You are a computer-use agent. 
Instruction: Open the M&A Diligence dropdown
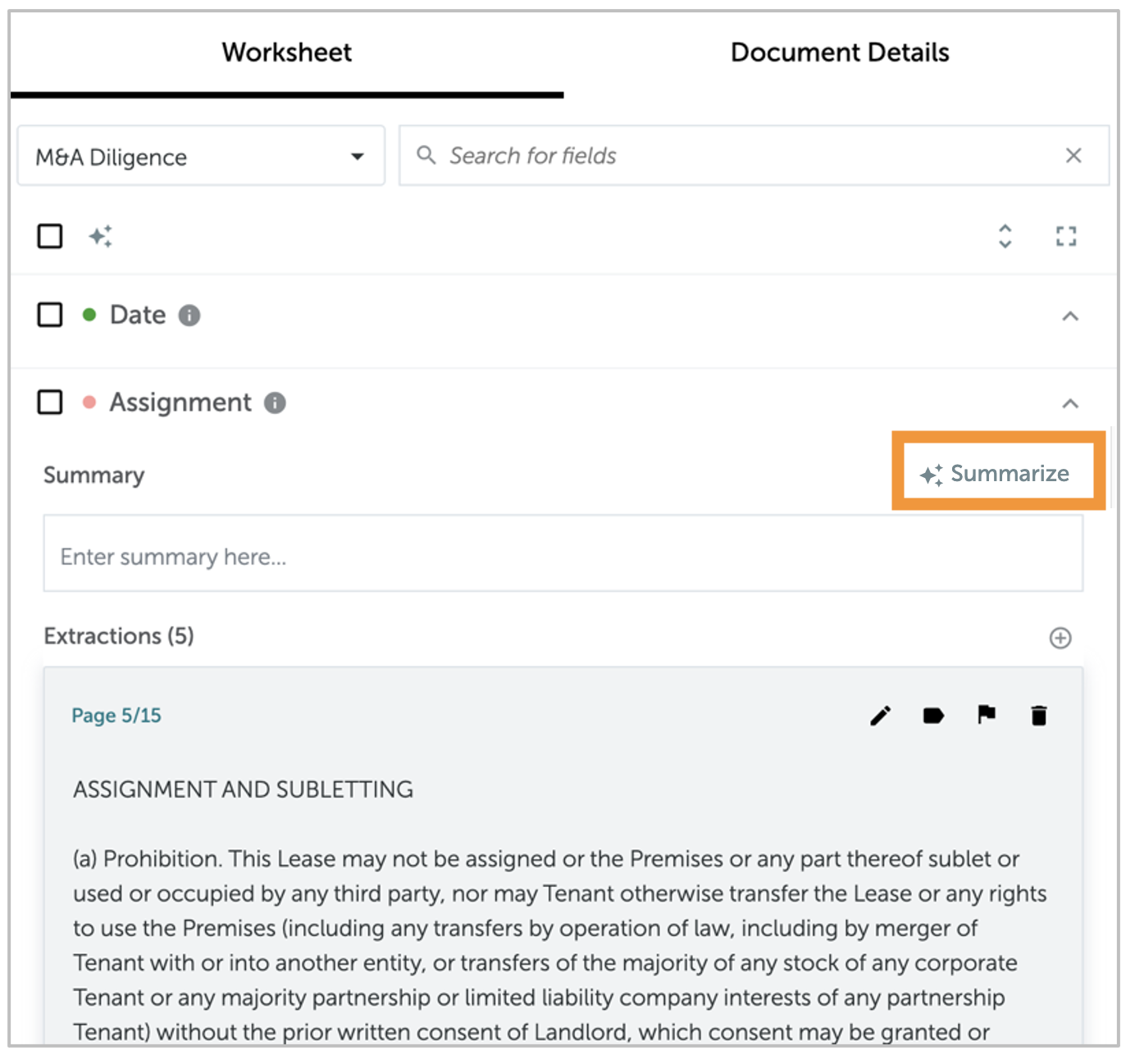[201, 156]
